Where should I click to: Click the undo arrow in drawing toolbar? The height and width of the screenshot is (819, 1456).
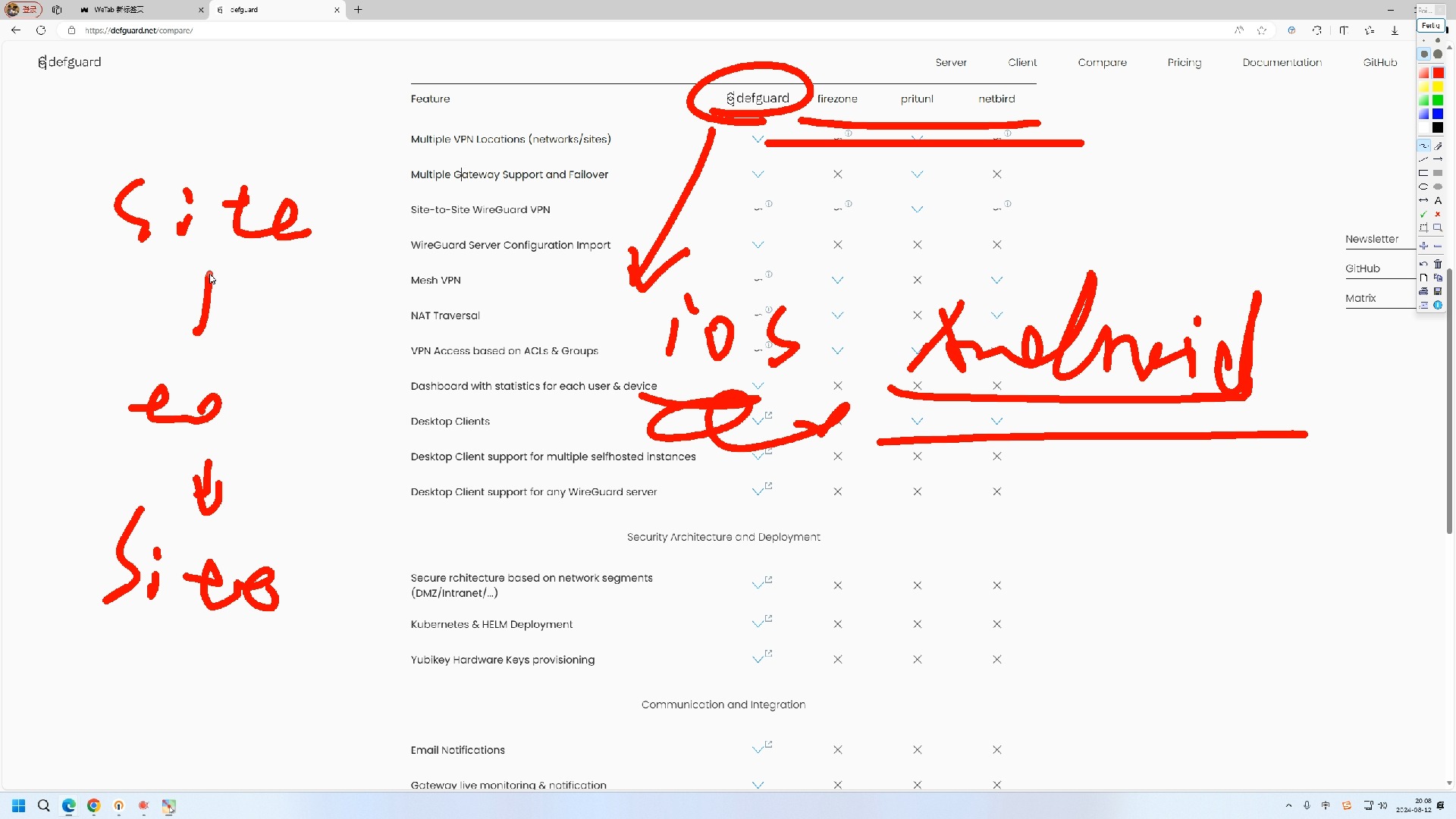(1423, 264)
